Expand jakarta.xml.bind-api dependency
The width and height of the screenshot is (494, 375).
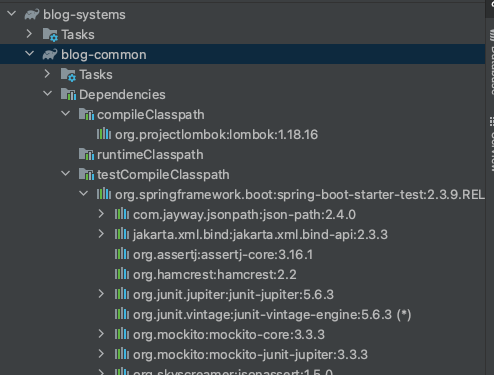(x=101, y=234)
